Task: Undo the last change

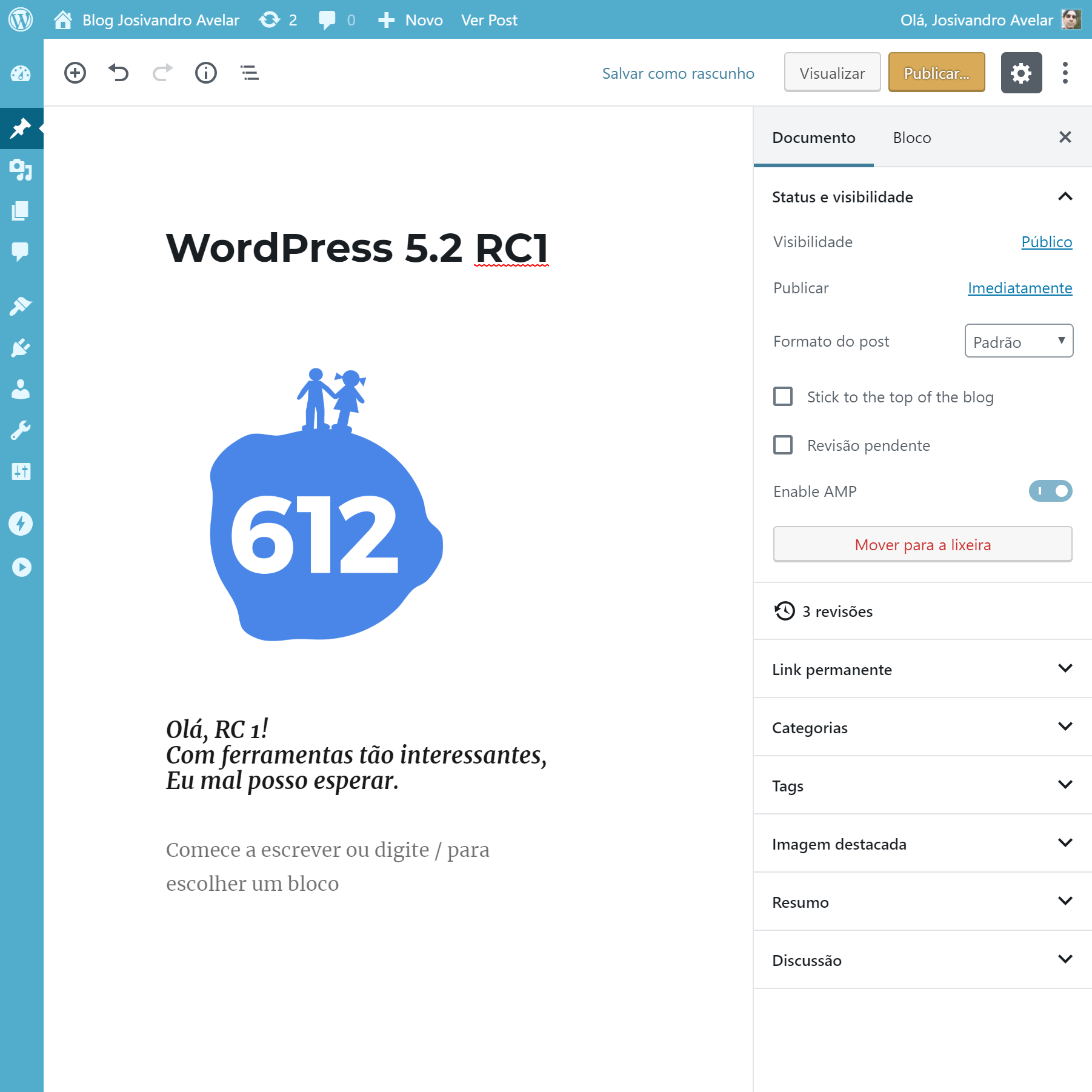Action: pyautogui.click(x=119, y=73)
